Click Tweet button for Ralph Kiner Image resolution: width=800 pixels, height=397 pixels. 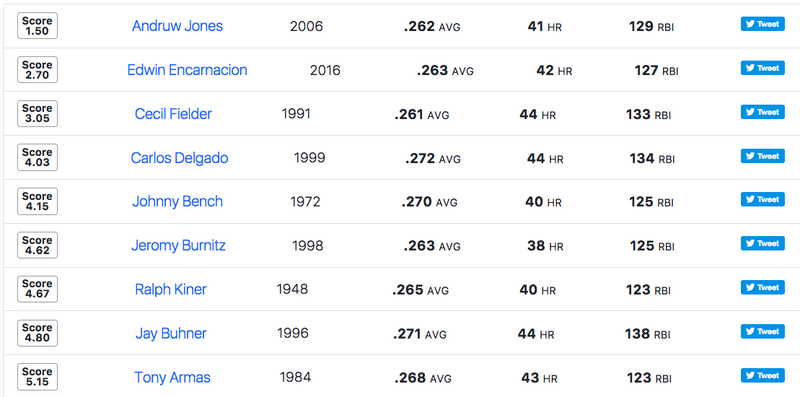pos(762,287)
